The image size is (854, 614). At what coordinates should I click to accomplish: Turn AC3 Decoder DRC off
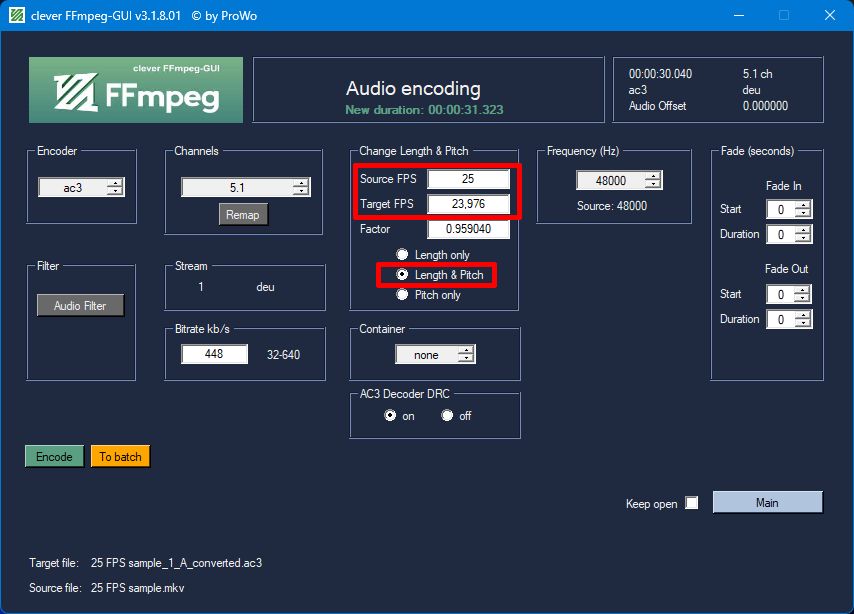point(447,416)
